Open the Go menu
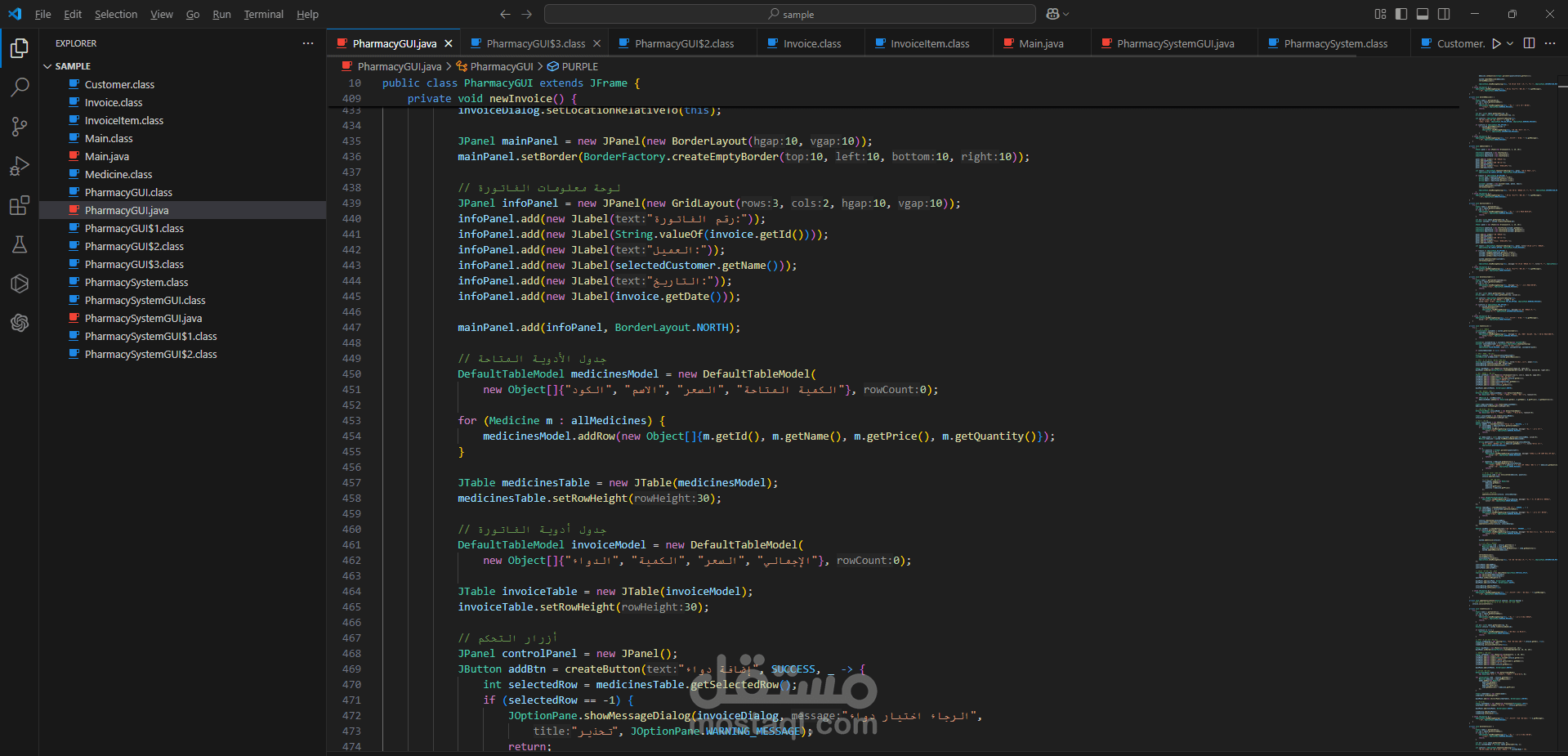1568x756 pixels. pos(193,14)
